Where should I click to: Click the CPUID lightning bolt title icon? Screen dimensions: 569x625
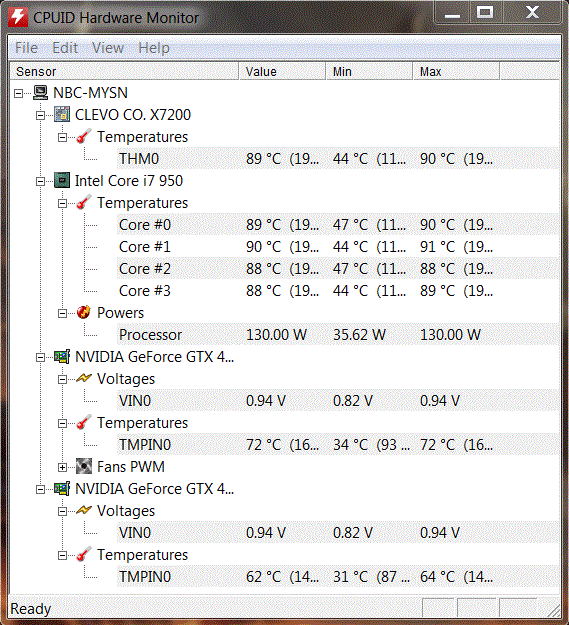coord(18,17)
